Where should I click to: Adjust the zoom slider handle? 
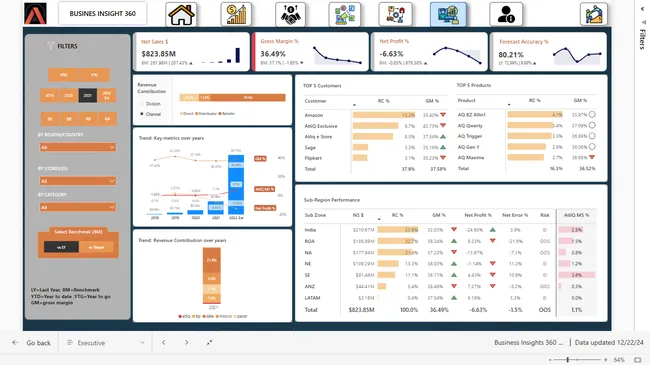point(568,360)
